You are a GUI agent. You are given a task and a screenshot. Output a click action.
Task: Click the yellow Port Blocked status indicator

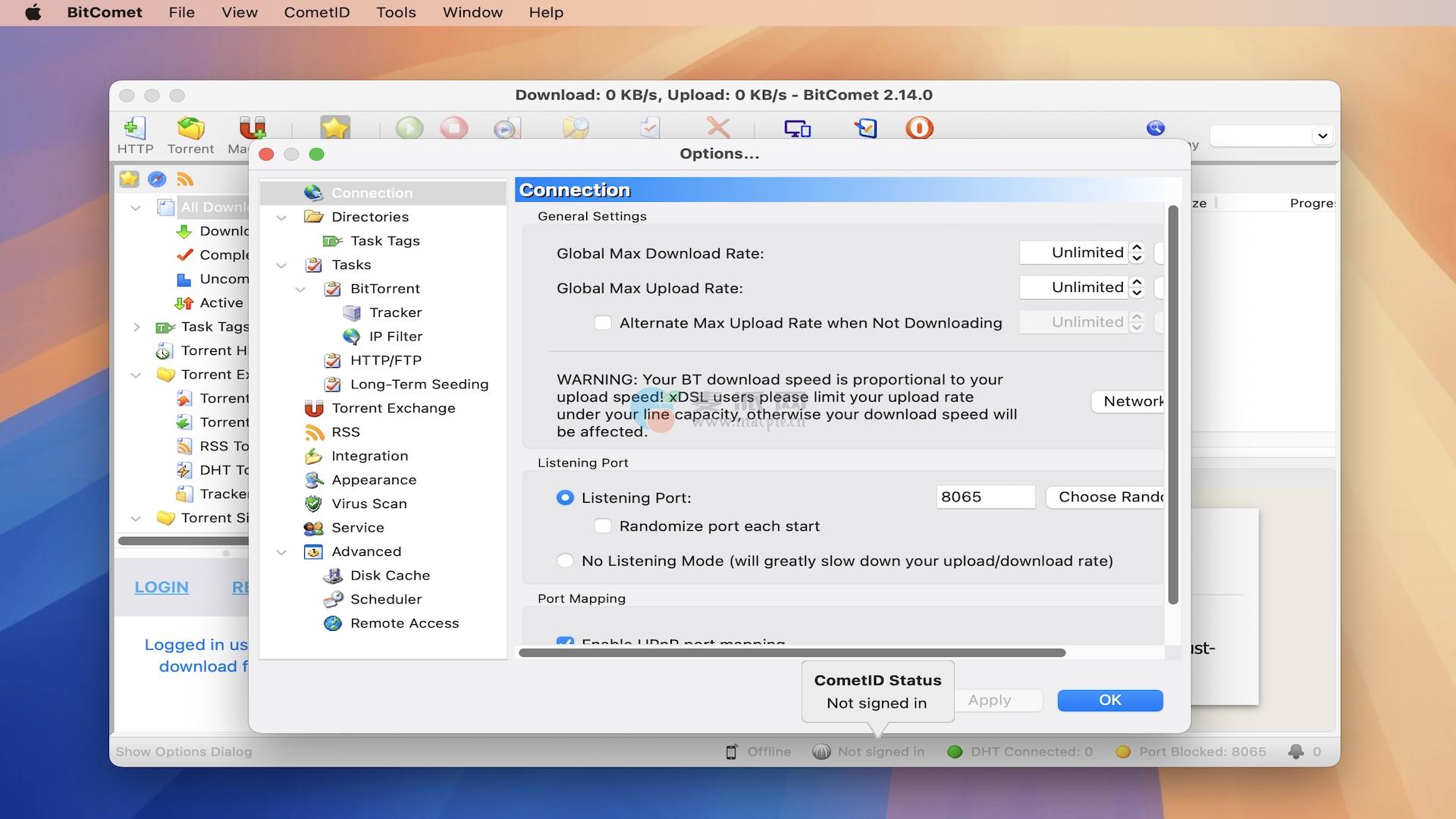pyautogui.click(x=1123, y=752)
